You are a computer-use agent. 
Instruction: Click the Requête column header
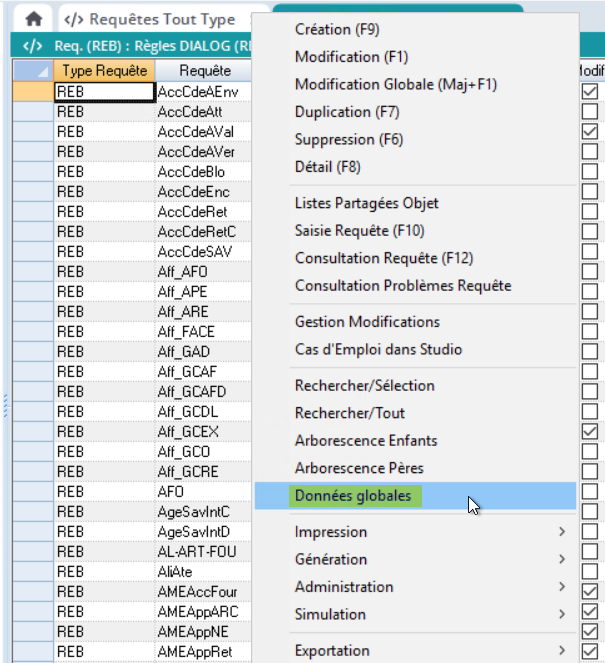click(205, 71)
